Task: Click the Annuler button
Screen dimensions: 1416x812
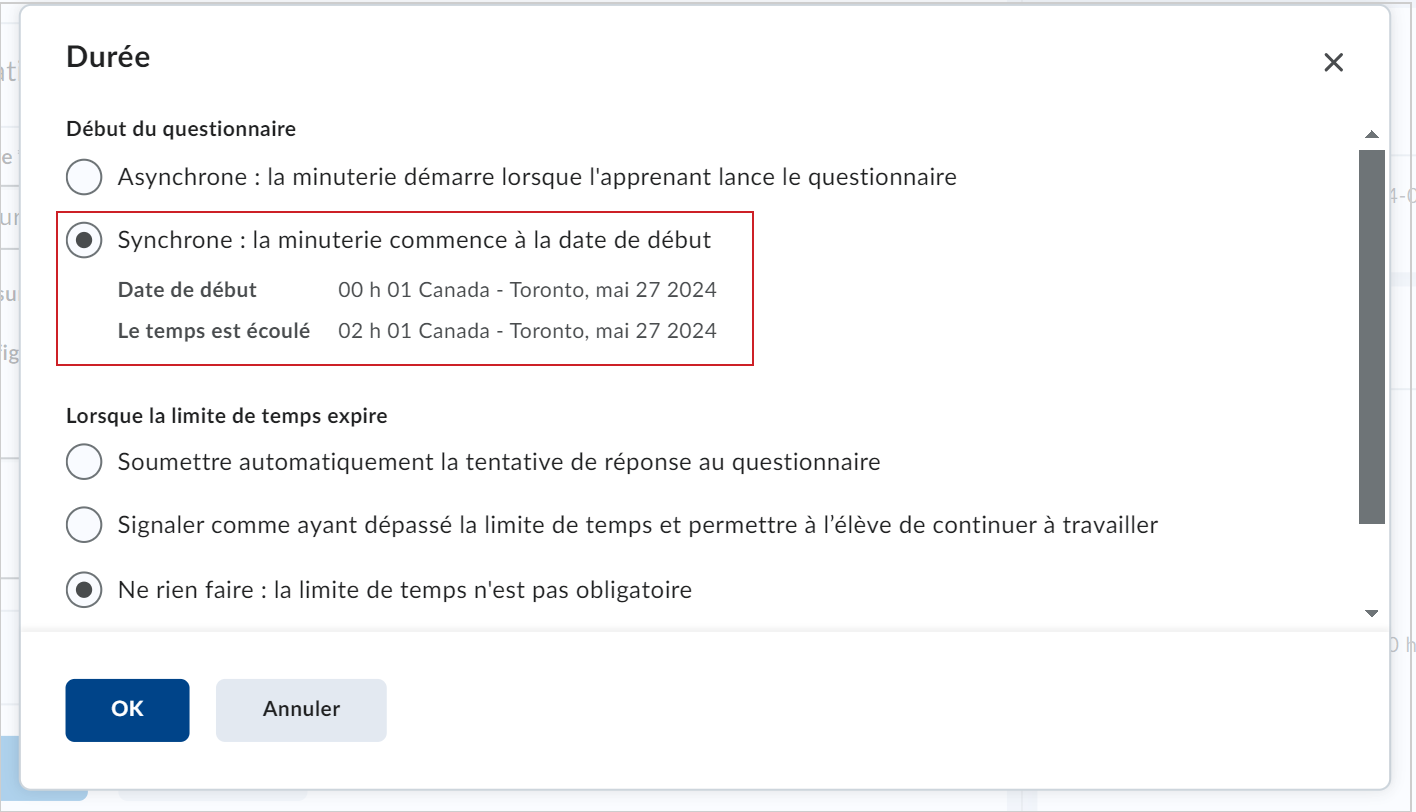Action: point(301,710)
